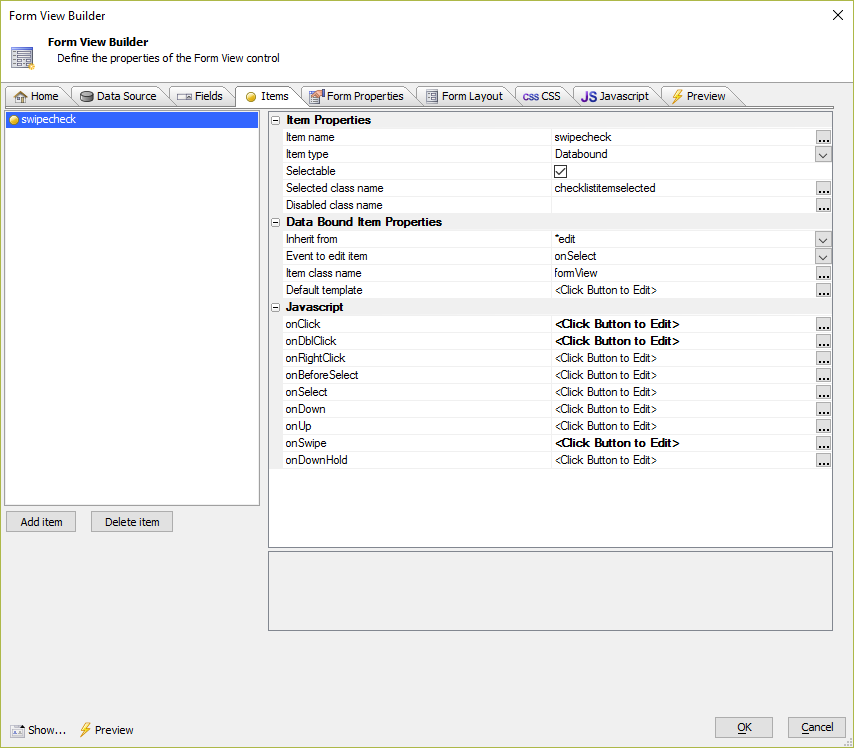Select the onDblClick property row label

tap(311, 341)
